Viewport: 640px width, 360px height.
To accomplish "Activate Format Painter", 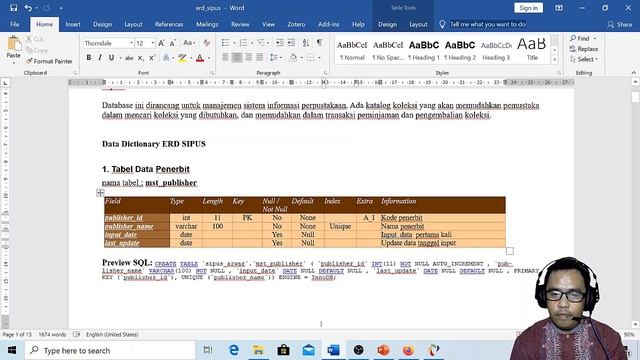I will coord(49,61).
